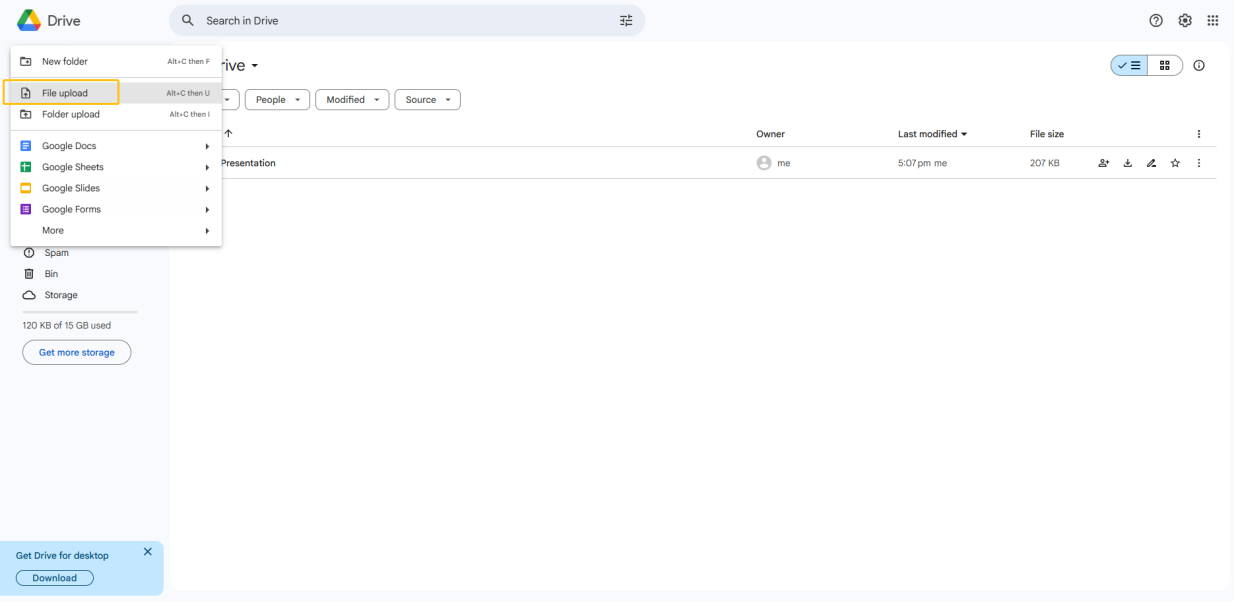View Drive details with the info icon

[1199, 65]
